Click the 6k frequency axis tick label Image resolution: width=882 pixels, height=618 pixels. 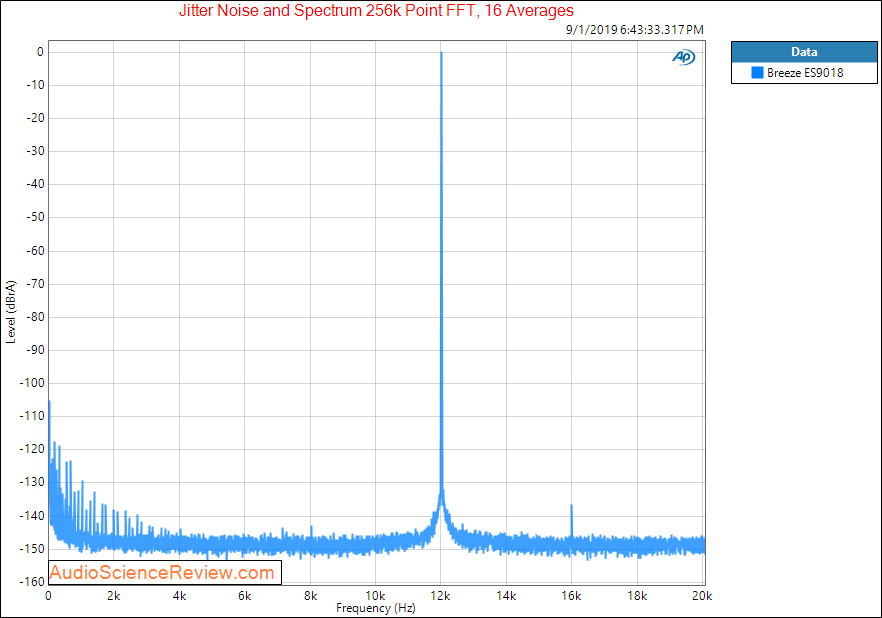pyautogui.click(x=244, y=596)
